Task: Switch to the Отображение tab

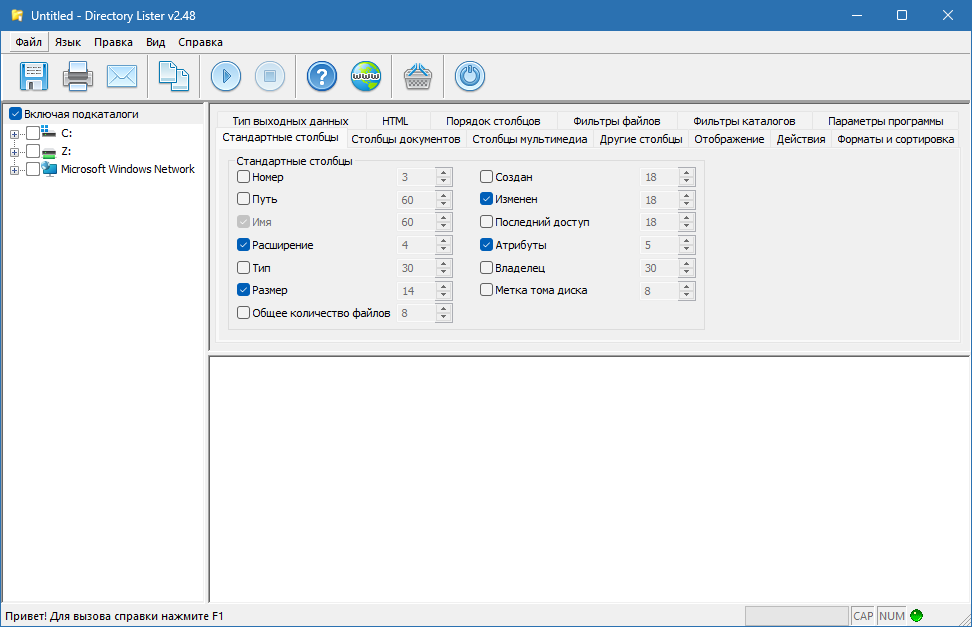Action: click(729, 139)
